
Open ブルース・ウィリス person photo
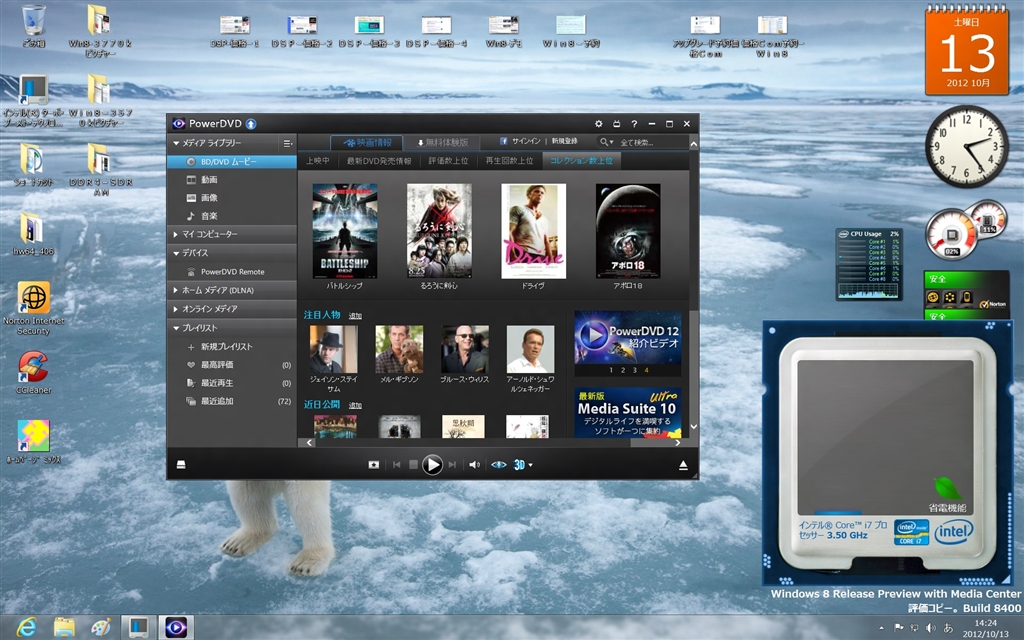click(x=465, y=349)
